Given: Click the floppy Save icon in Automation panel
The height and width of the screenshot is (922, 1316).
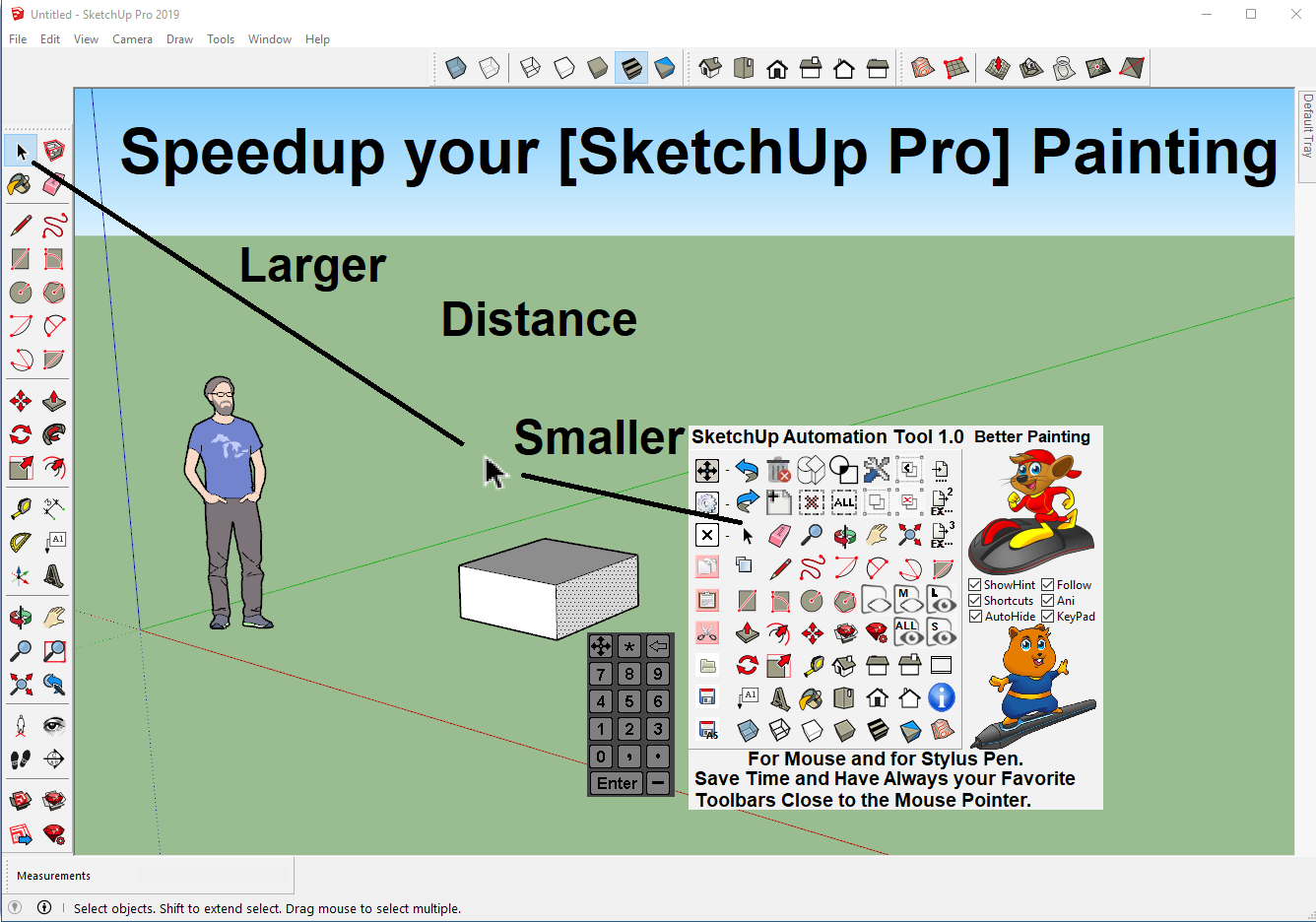Looking at the screenshot, I should click(707, 697).
